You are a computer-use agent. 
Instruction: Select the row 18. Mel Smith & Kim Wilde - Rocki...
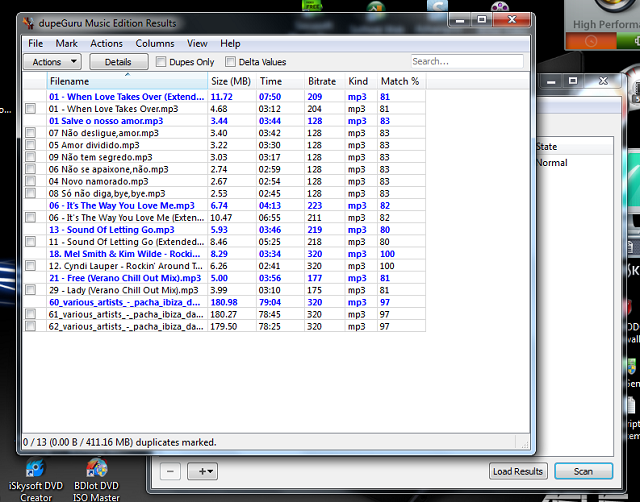point(224,254)
